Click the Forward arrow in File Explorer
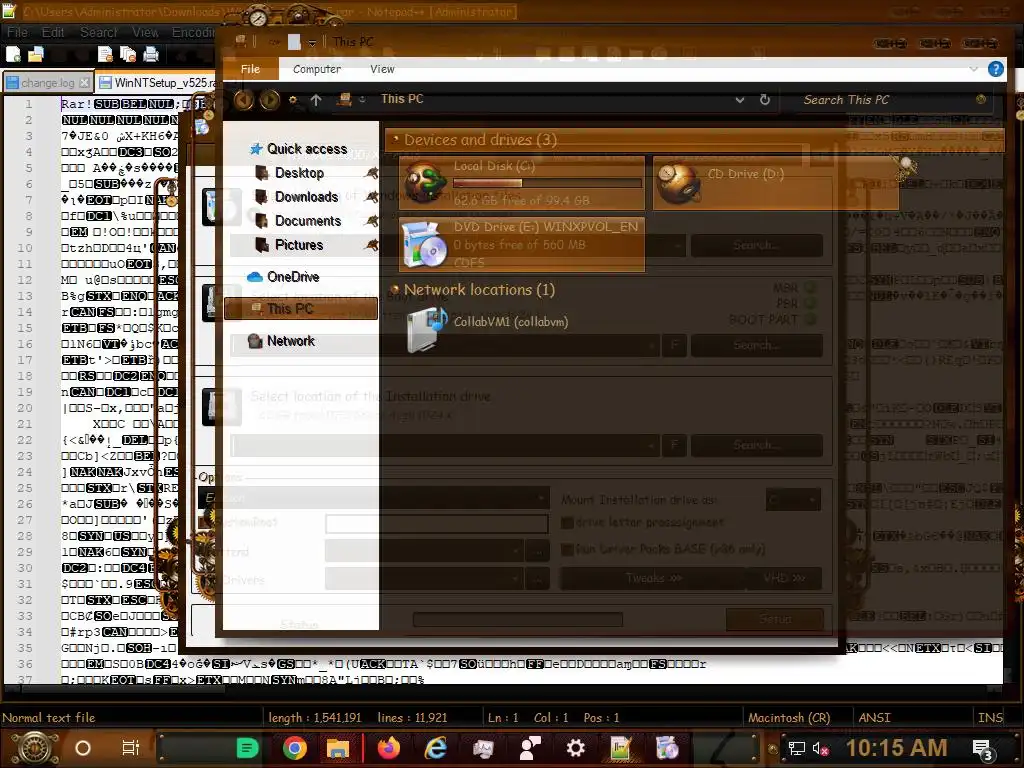1024x768 pixels. [x=269, y=100]
